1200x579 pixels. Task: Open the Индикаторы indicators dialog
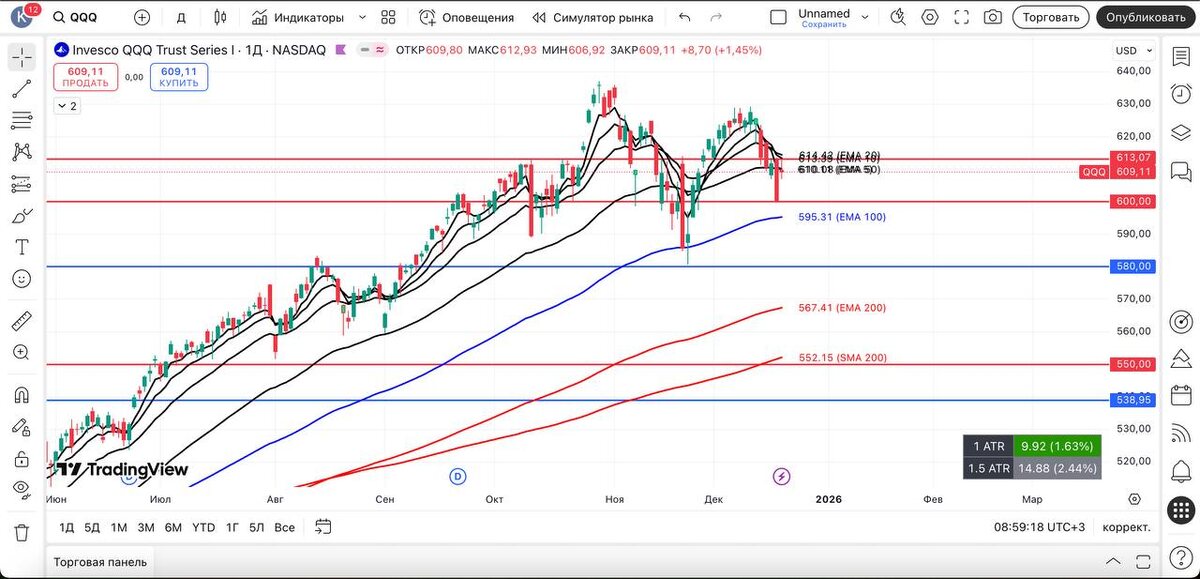tap(298, 17)
